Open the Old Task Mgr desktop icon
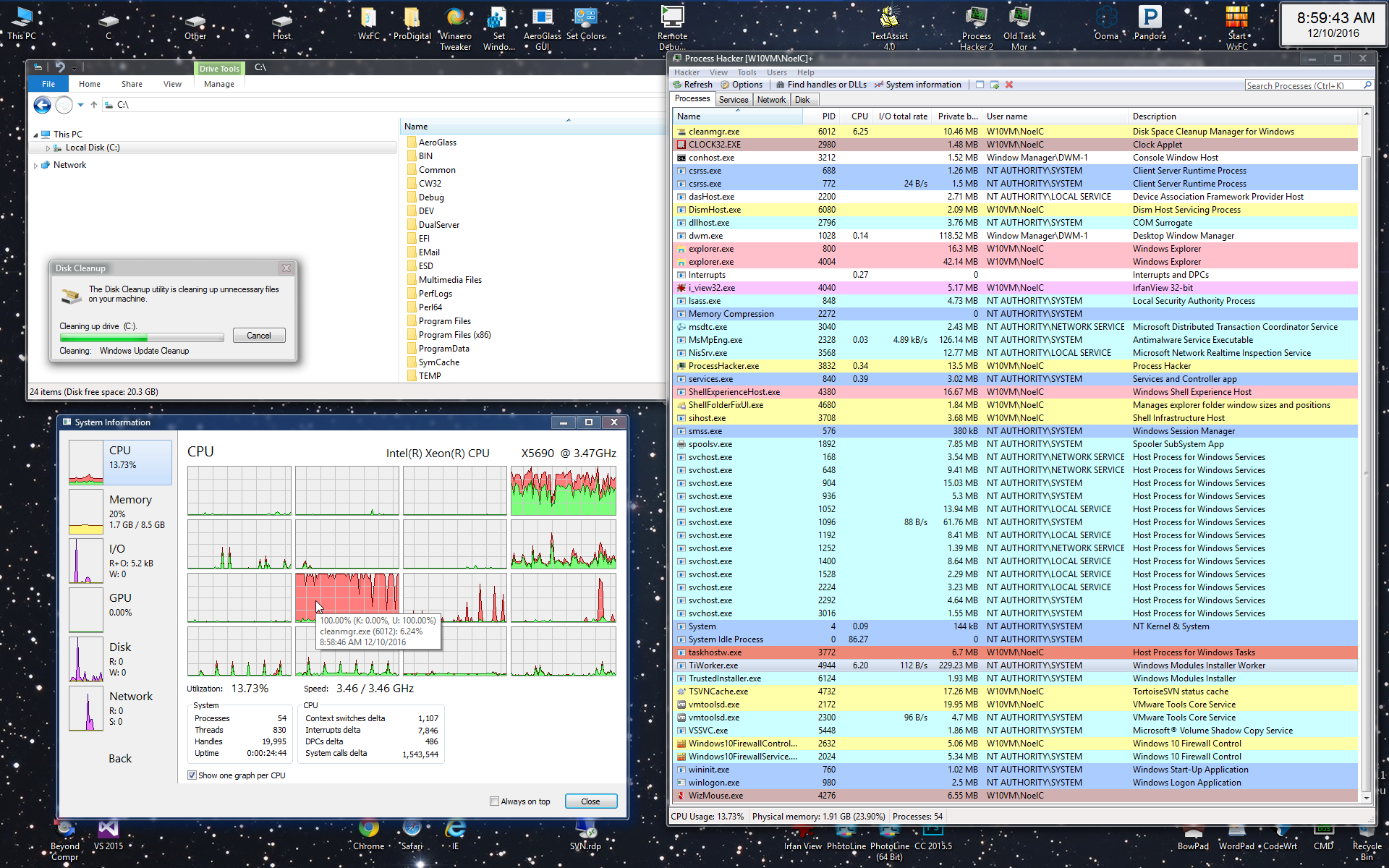The height and width of the screenshot is (868, 1389). tap(1020, 29)
